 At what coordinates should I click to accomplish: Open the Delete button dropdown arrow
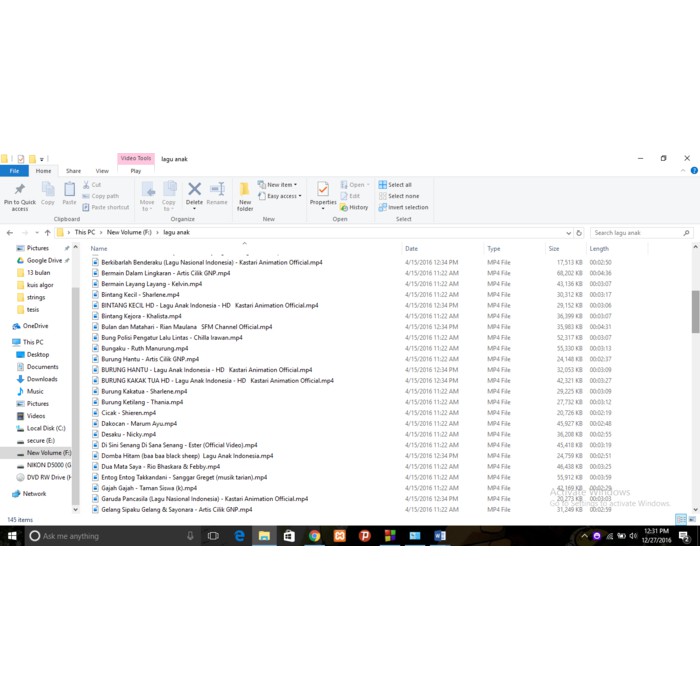(194, 209)
